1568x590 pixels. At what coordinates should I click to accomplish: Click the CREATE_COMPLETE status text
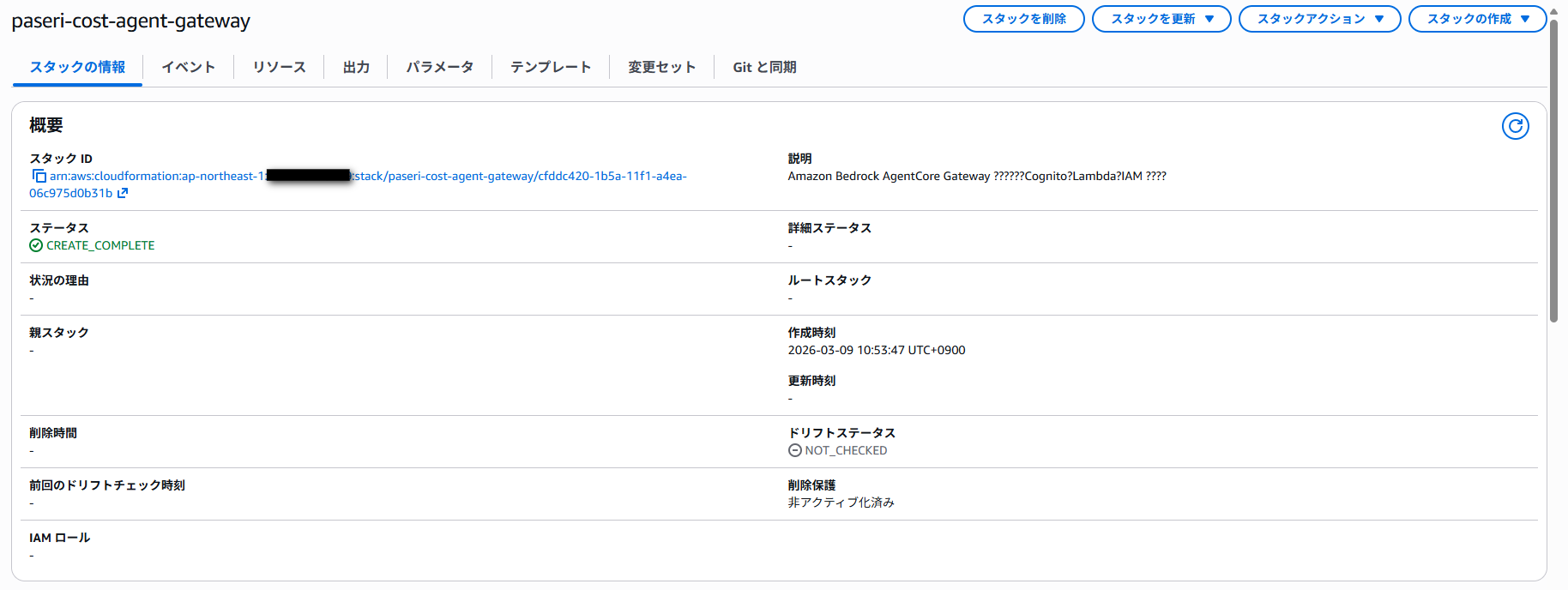coord(100,245)
